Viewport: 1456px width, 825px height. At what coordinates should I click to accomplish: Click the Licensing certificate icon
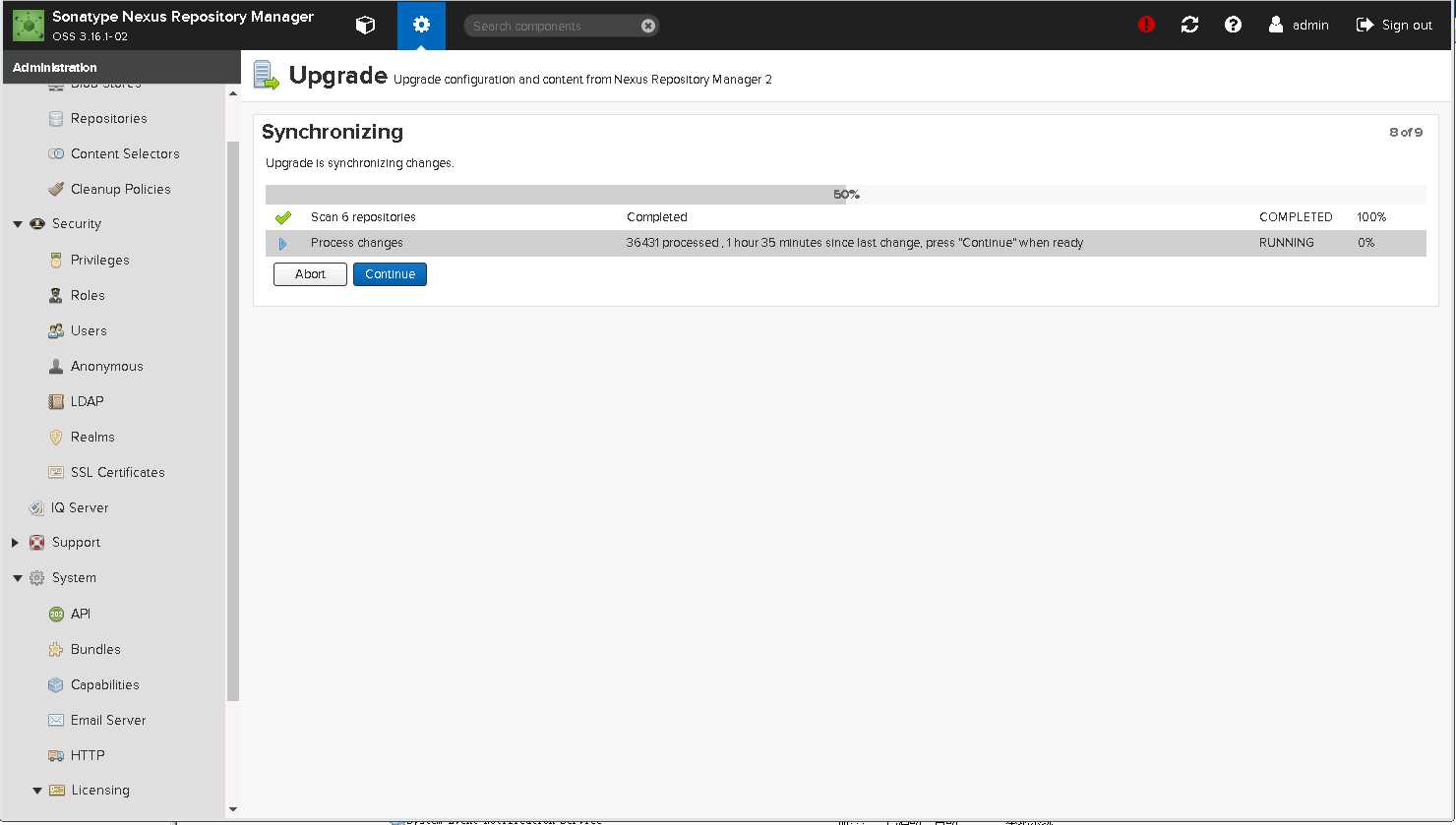tap(57, 790)
